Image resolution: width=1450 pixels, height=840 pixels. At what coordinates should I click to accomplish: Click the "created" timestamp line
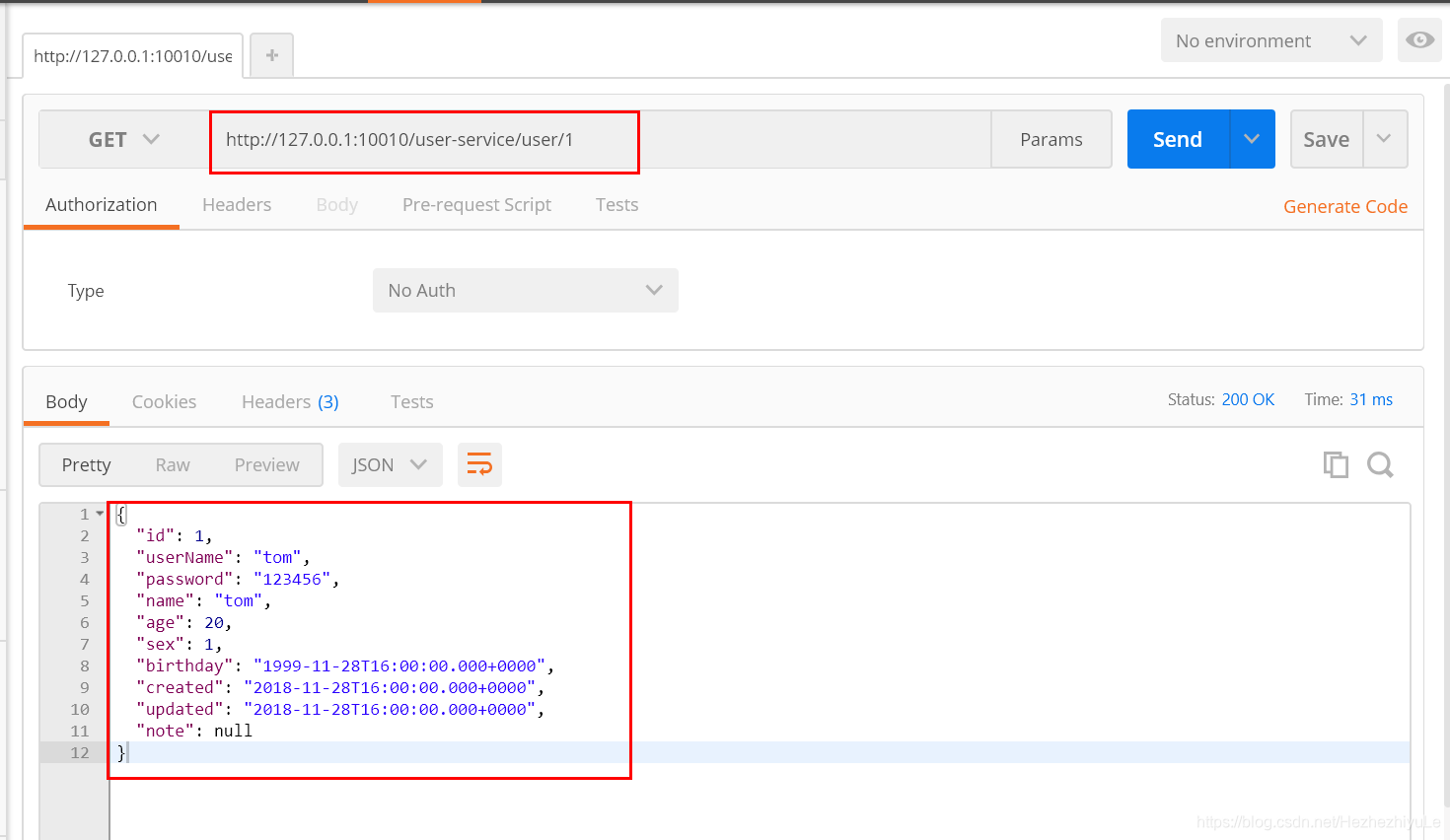click(340, 687)
